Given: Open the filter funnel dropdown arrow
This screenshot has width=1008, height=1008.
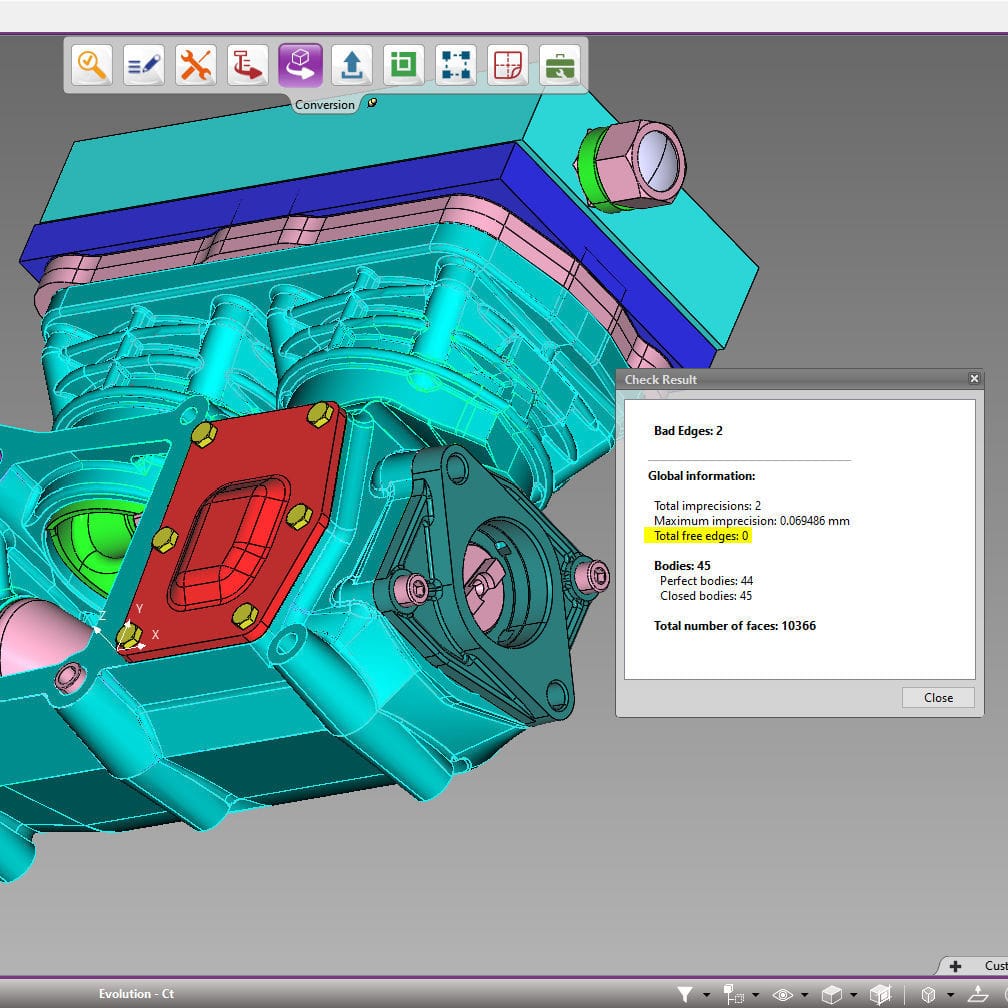Looking at the screenshot, I should (704, 995).
